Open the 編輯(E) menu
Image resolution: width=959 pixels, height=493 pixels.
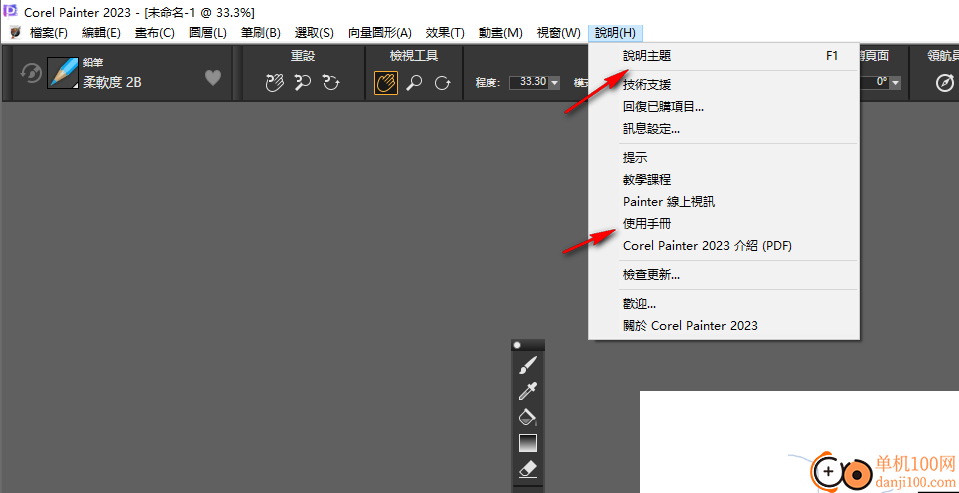coord(102,33)
